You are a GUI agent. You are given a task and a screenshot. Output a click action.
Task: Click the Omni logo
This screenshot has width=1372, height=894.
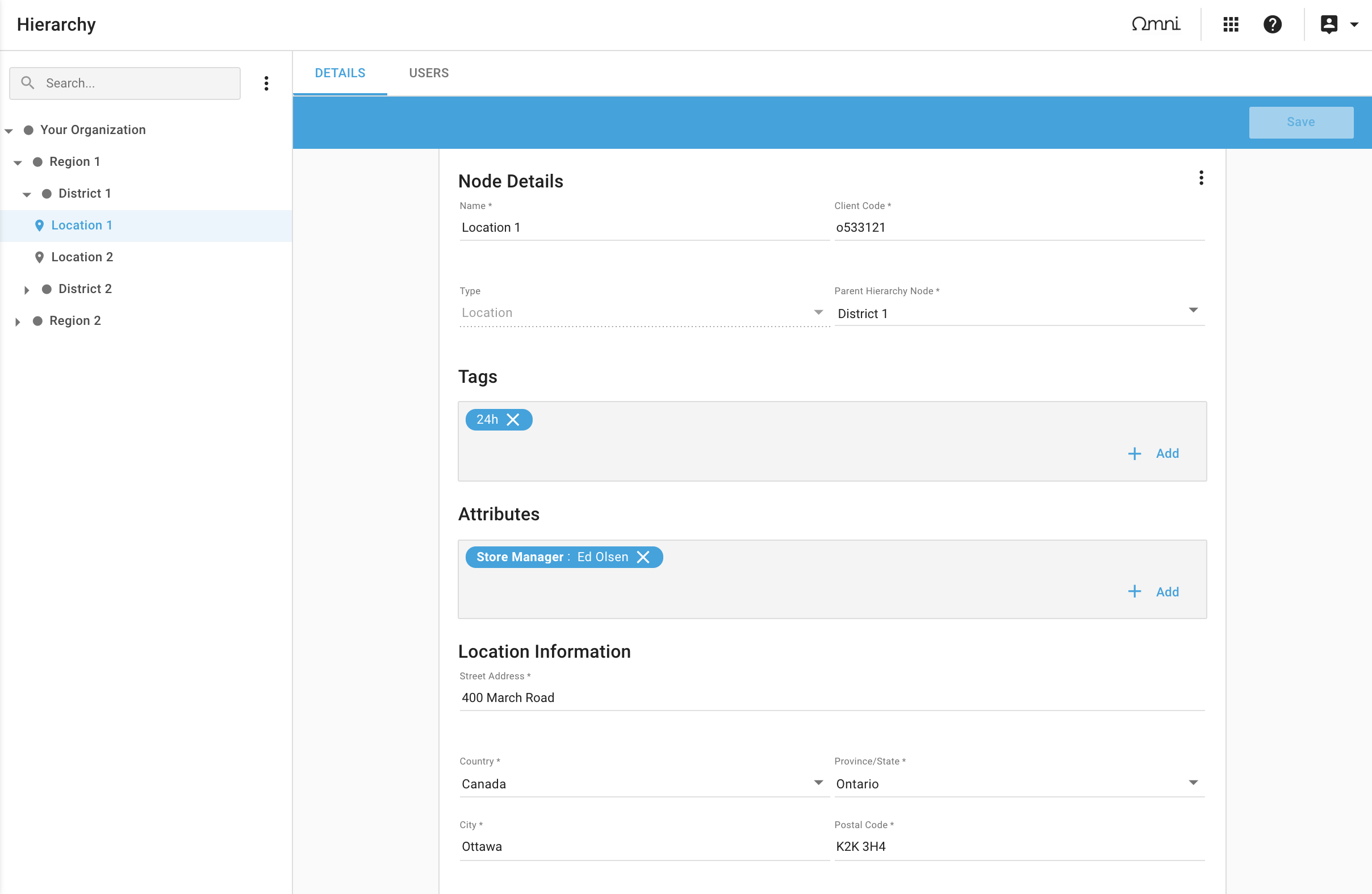tap(1156, 24)
